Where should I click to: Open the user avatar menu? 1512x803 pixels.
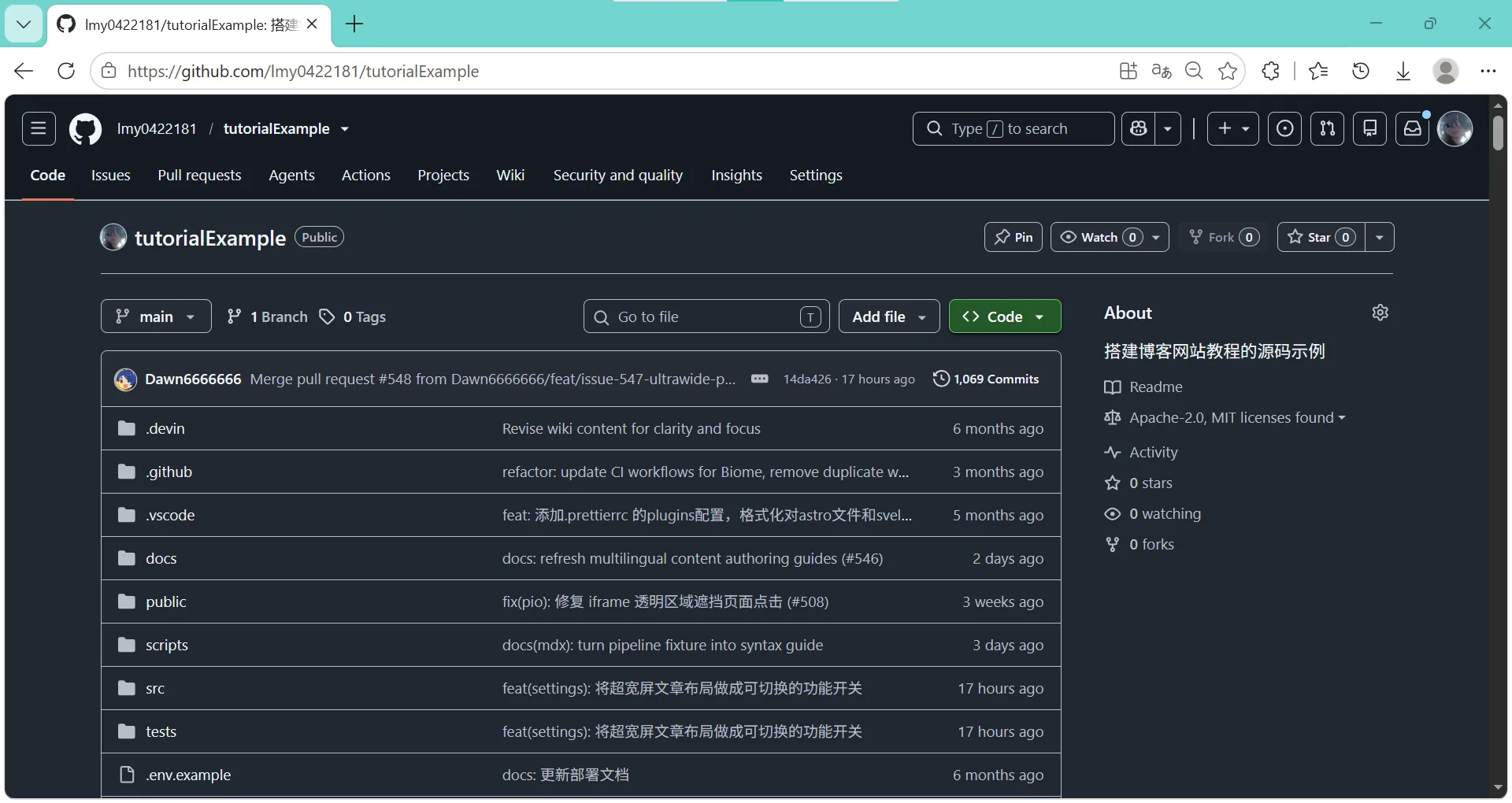click(x=1455, y=128)
